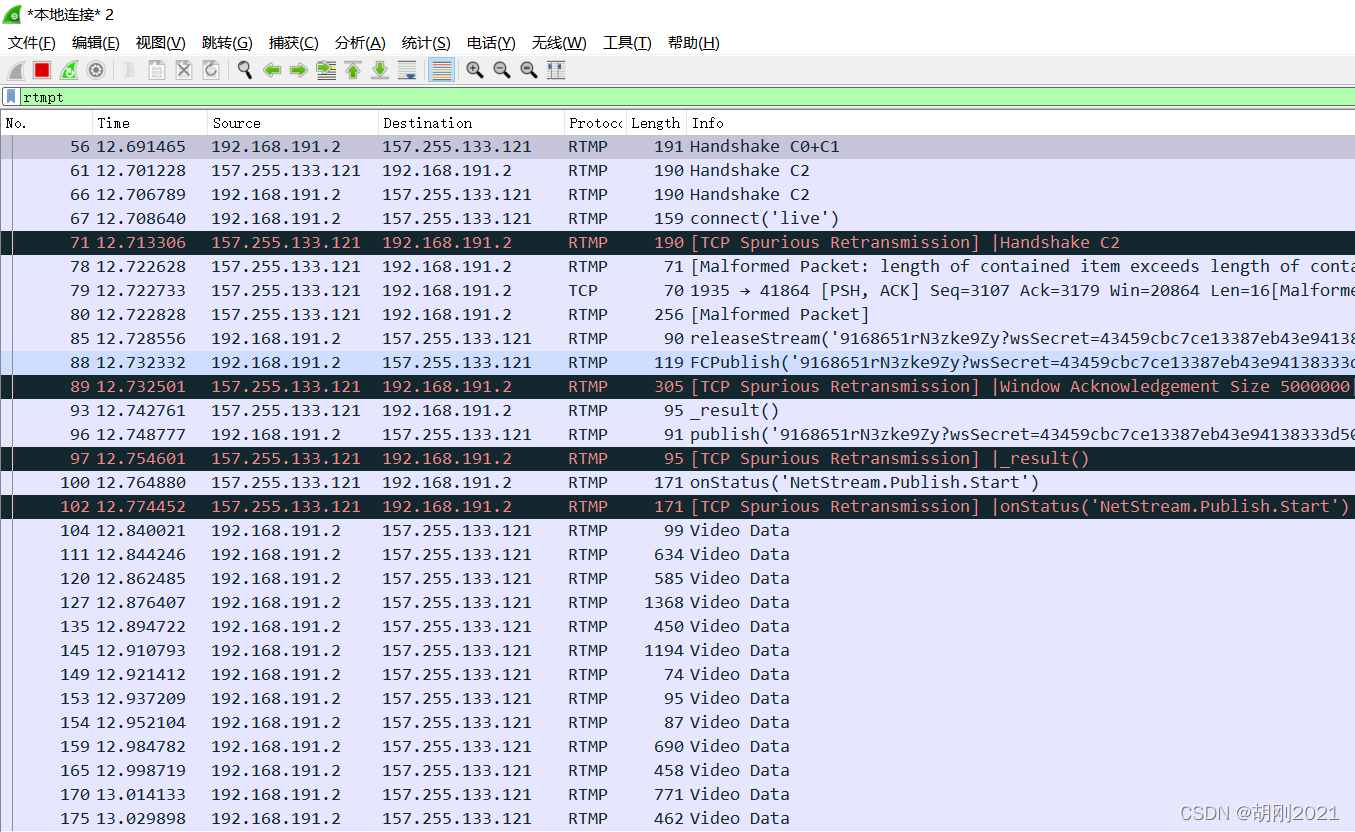The height and width of the screenshot is (832, 1355).
Task: Stop the running capture with red square
Action: pos(42,70)
